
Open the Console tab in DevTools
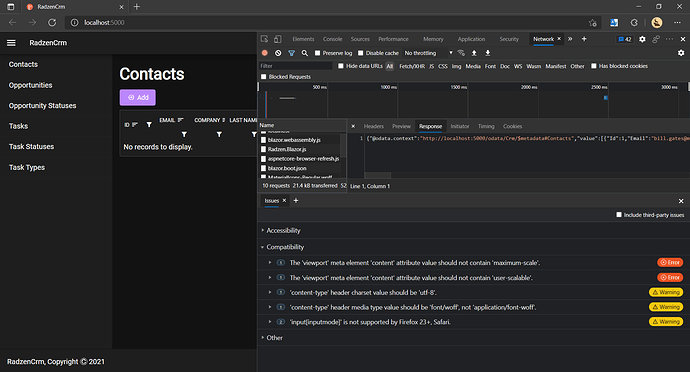pyautogui.click(x=332, y=39)
